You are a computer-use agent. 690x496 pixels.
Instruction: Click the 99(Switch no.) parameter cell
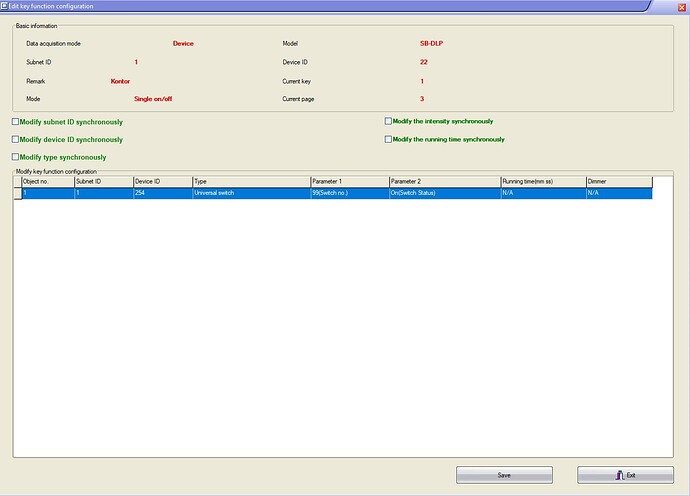pyautogui.click(x=350, y=193)
